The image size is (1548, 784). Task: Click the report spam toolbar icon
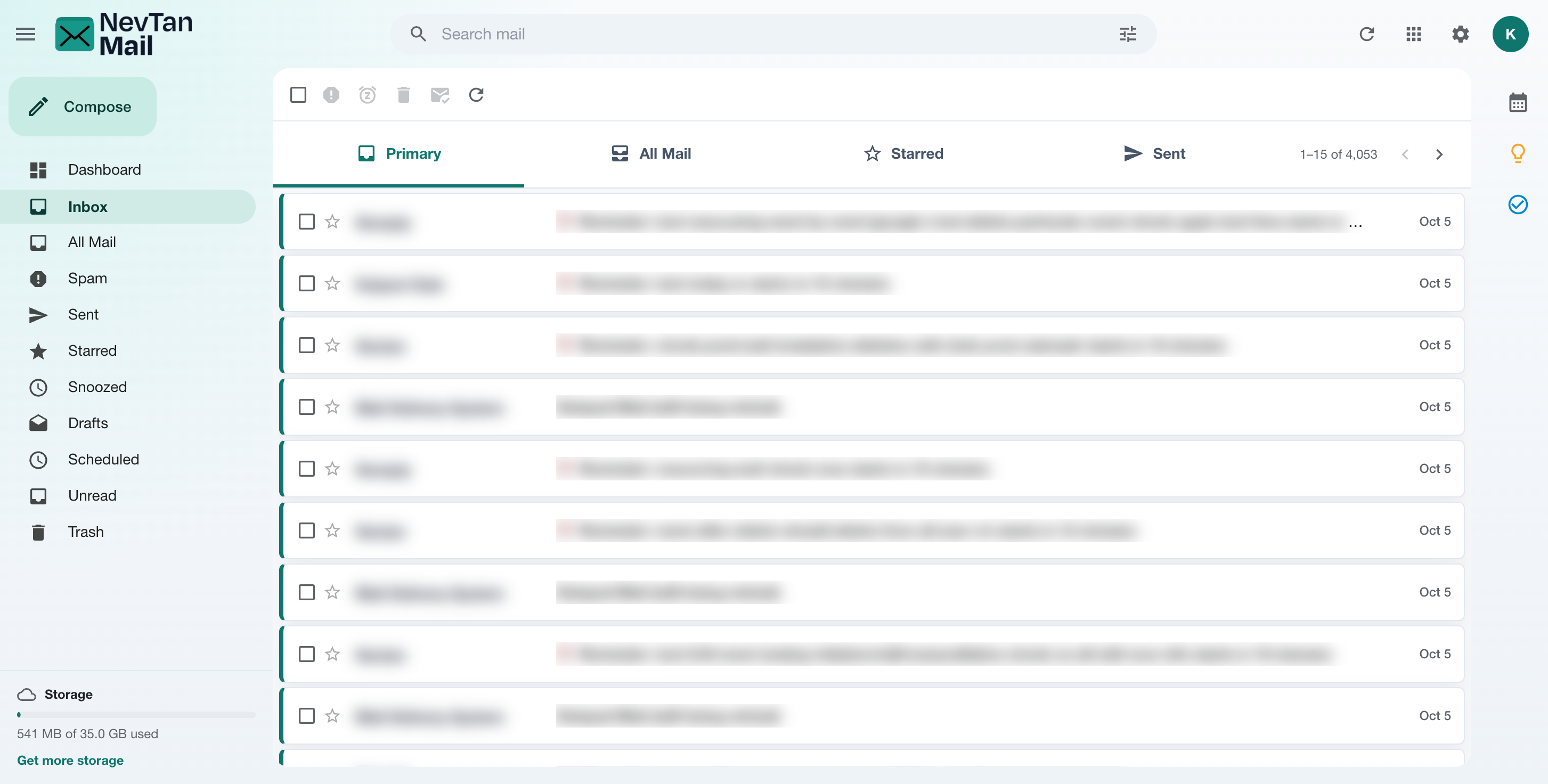331,94
